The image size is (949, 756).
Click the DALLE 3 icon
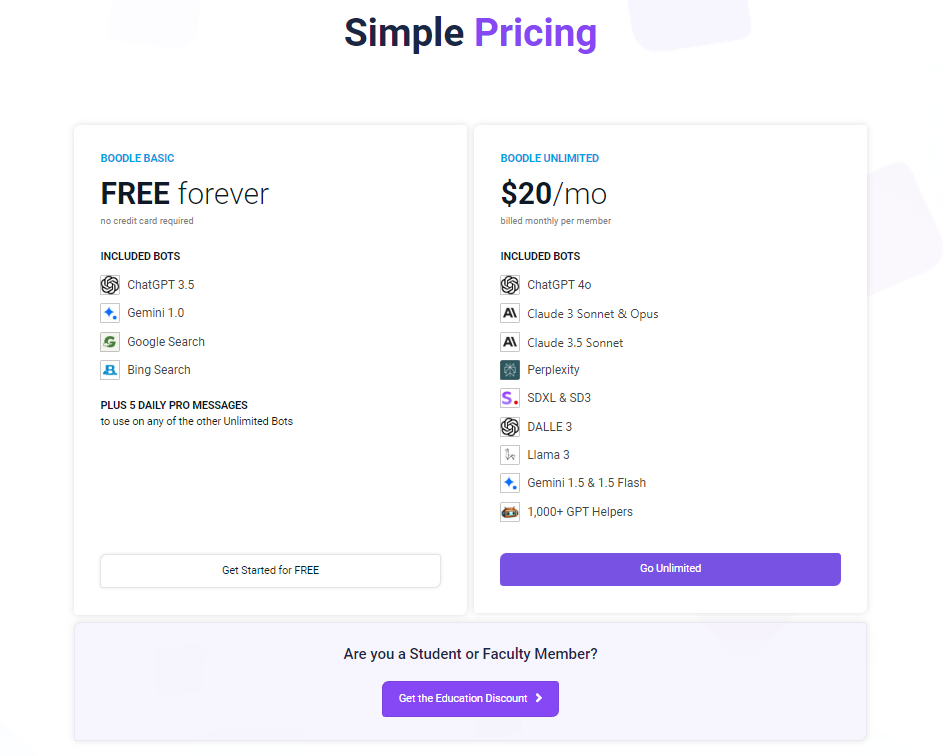coord(510,427)
